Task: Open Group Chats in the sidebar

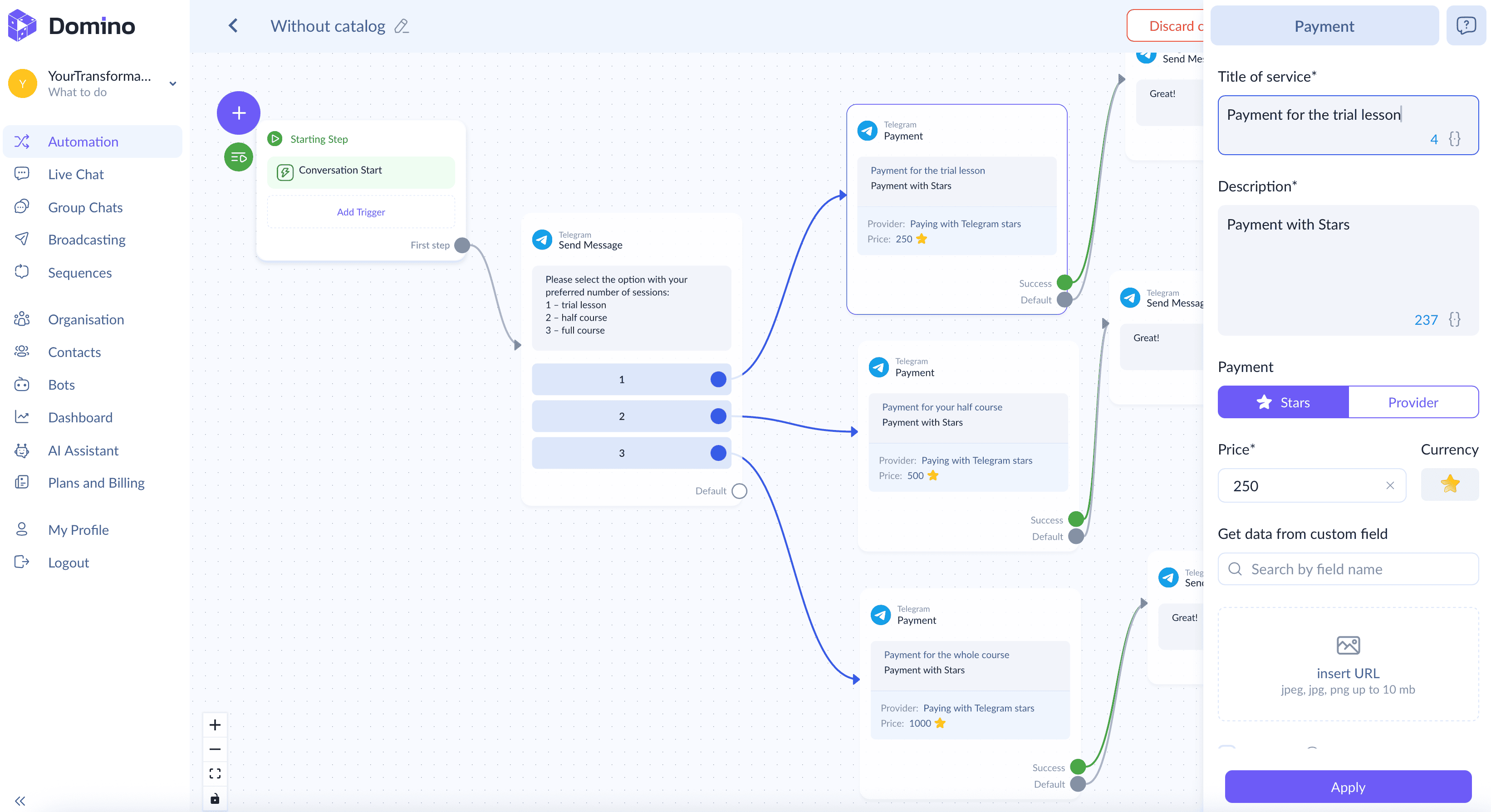Action: (93, 207)
